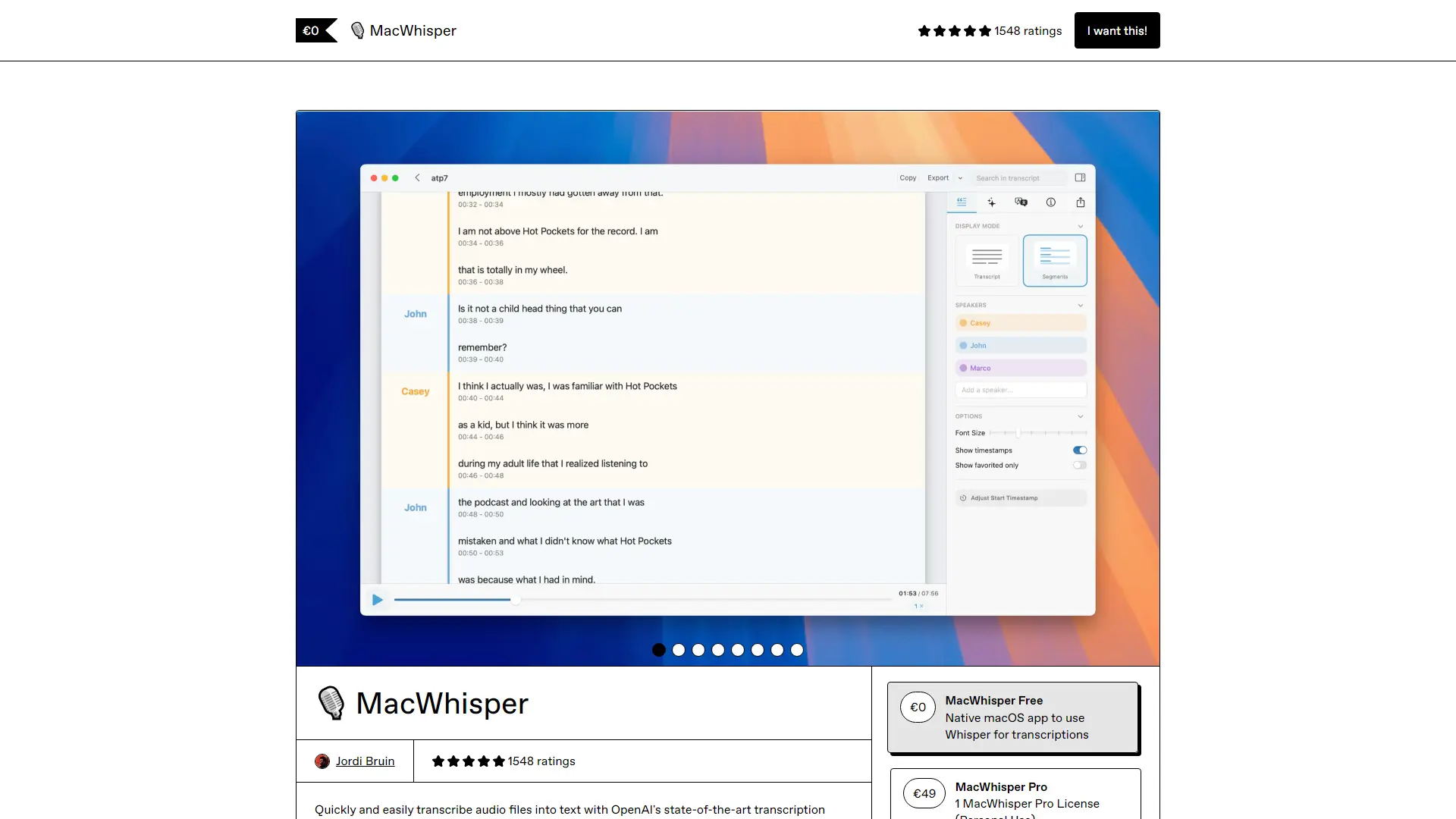This screenshot has width=1456, height=819.
Task: Click the info panel icon
Action: click(1051, 202)
